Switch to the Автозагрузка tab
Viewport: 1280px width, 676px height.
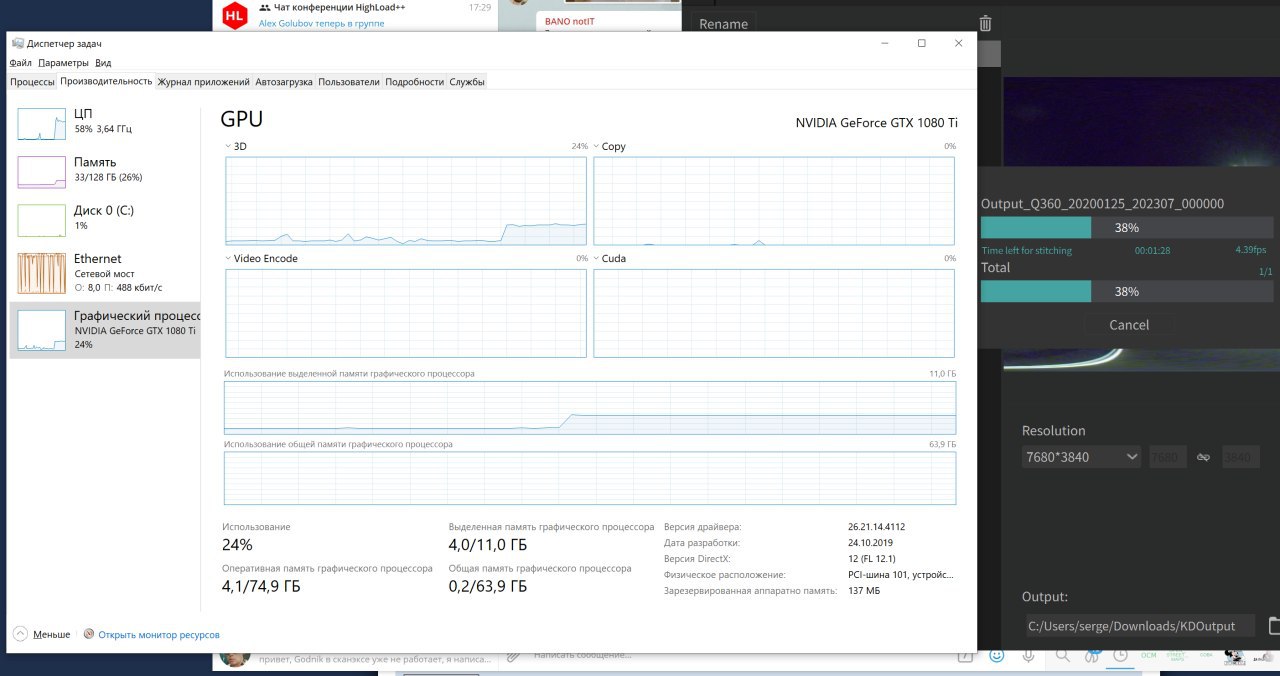pyautogui.click(x=284, y=82)
